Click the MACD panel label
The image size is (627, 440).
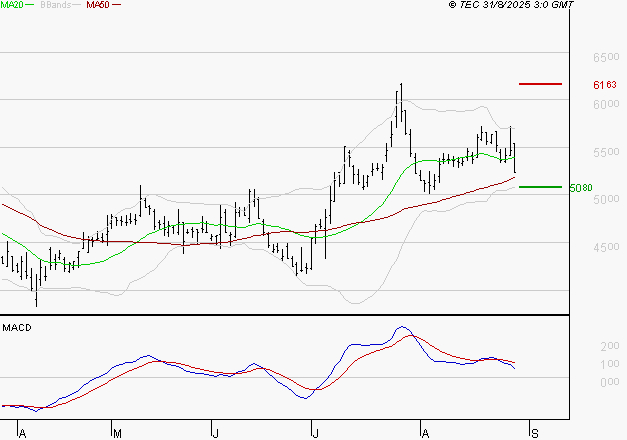point(17,328)
